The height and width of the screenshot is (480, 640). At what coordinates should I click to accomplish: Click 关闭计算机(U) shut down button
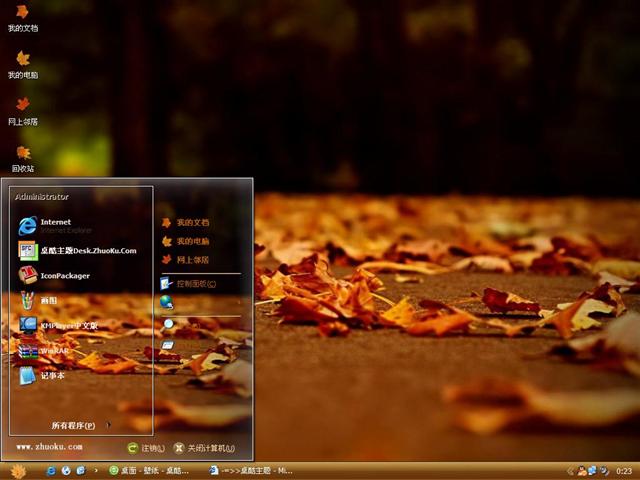click(204, 448)
